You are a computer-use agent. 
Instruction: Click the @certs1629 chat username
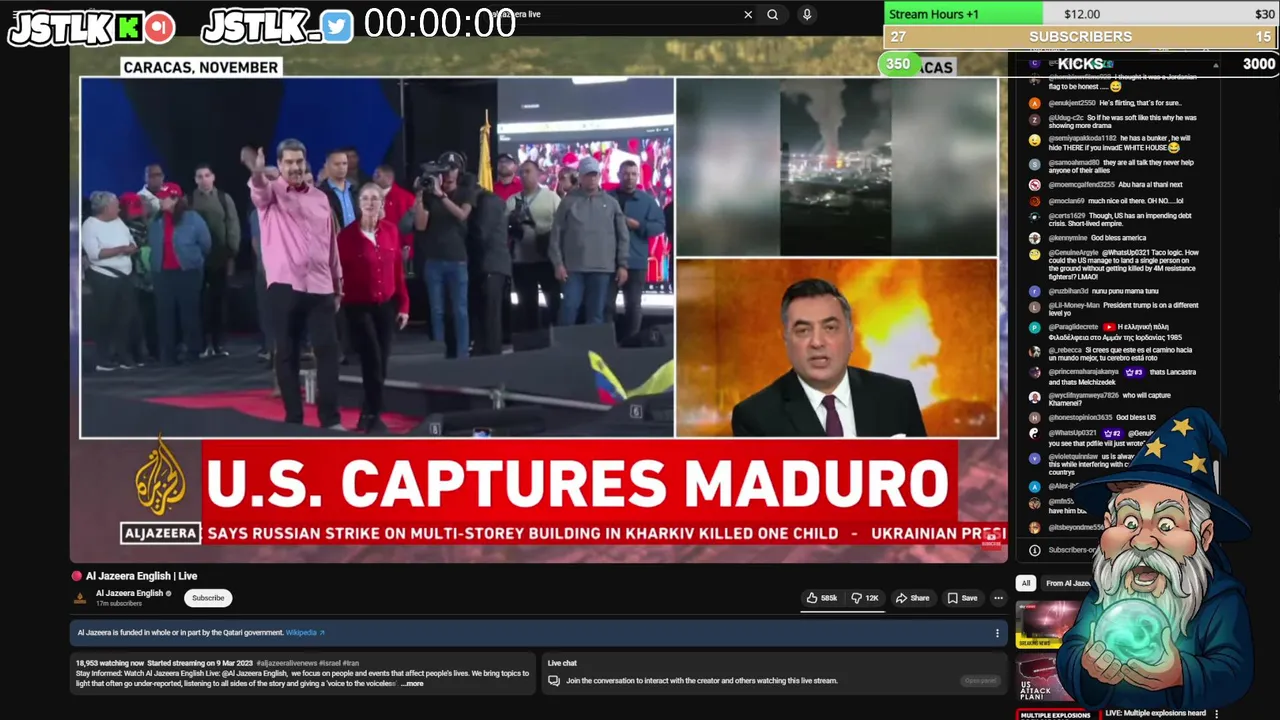pyautogui.click(x=1066, y=216)
